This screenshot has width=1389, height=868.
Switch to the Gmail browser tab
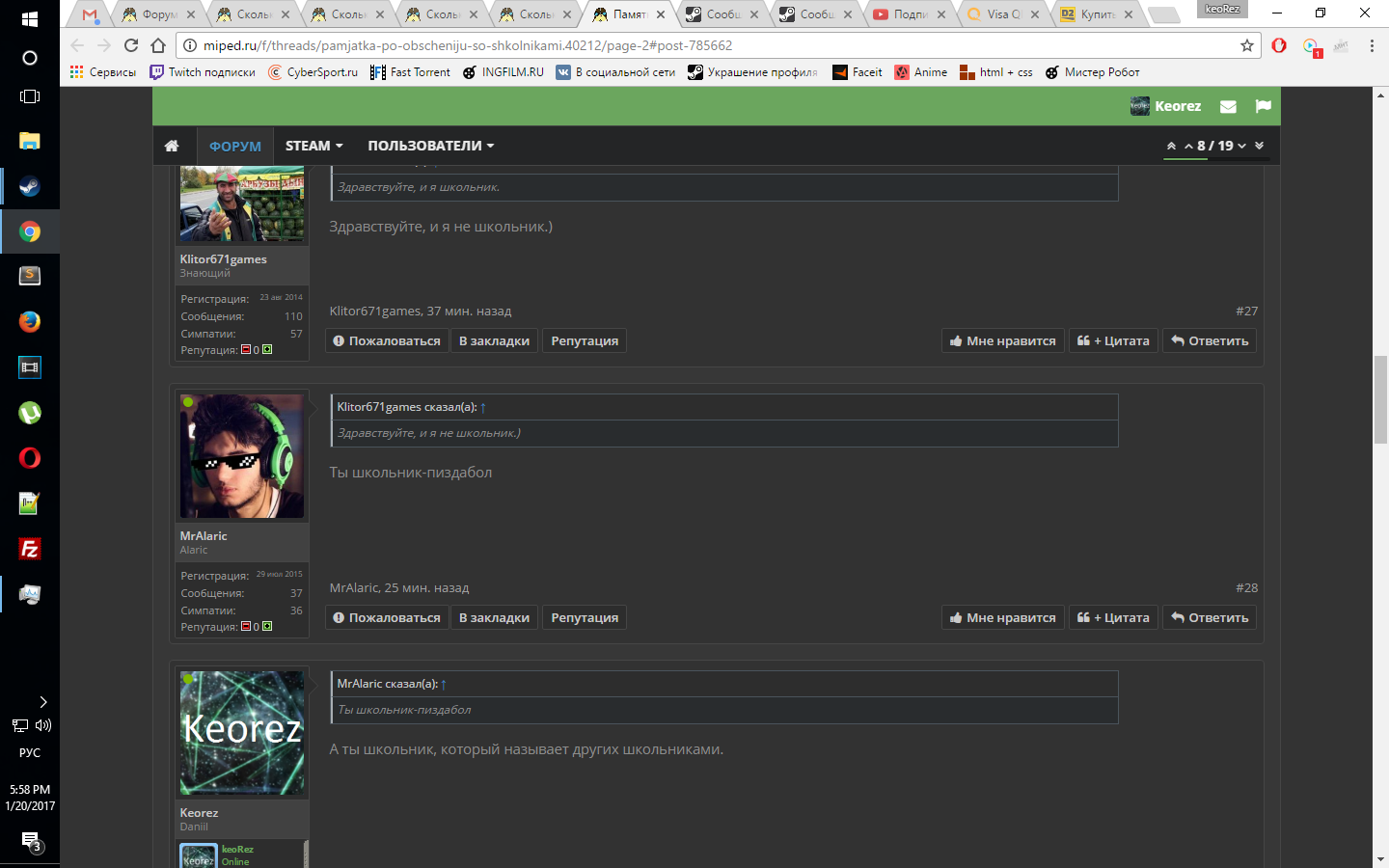click(90, 14)
